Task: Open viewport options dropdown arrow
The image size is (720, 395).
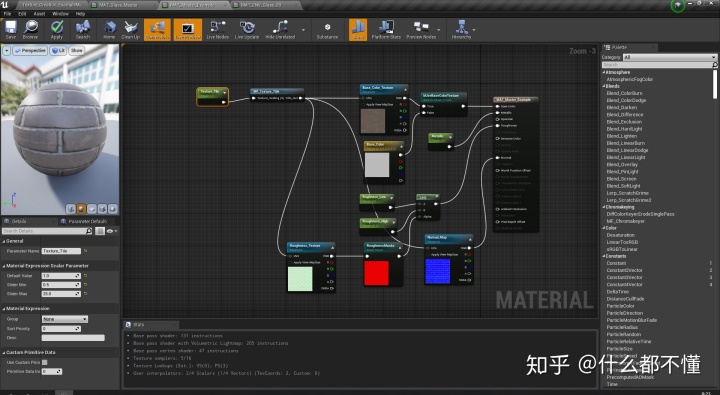Action: point(6,51)
